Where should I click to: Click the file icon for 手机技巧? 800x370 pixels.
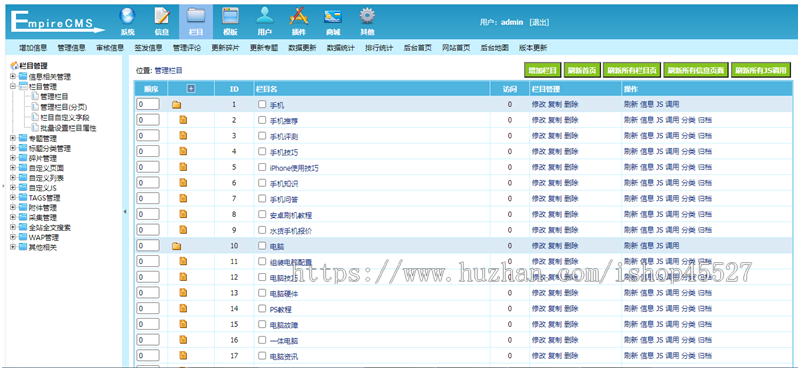click(x=183, y=152)
